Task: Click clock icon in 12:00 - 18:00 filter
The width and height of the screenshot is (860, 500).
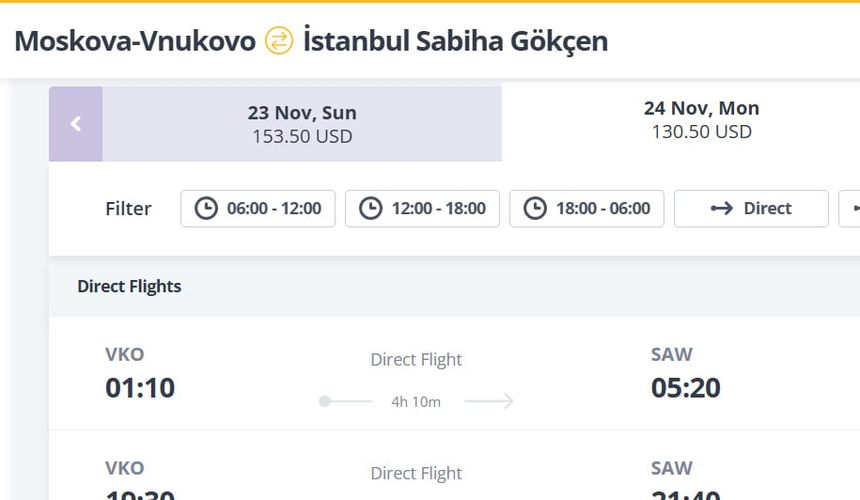Action: click(x=371, y=208)
